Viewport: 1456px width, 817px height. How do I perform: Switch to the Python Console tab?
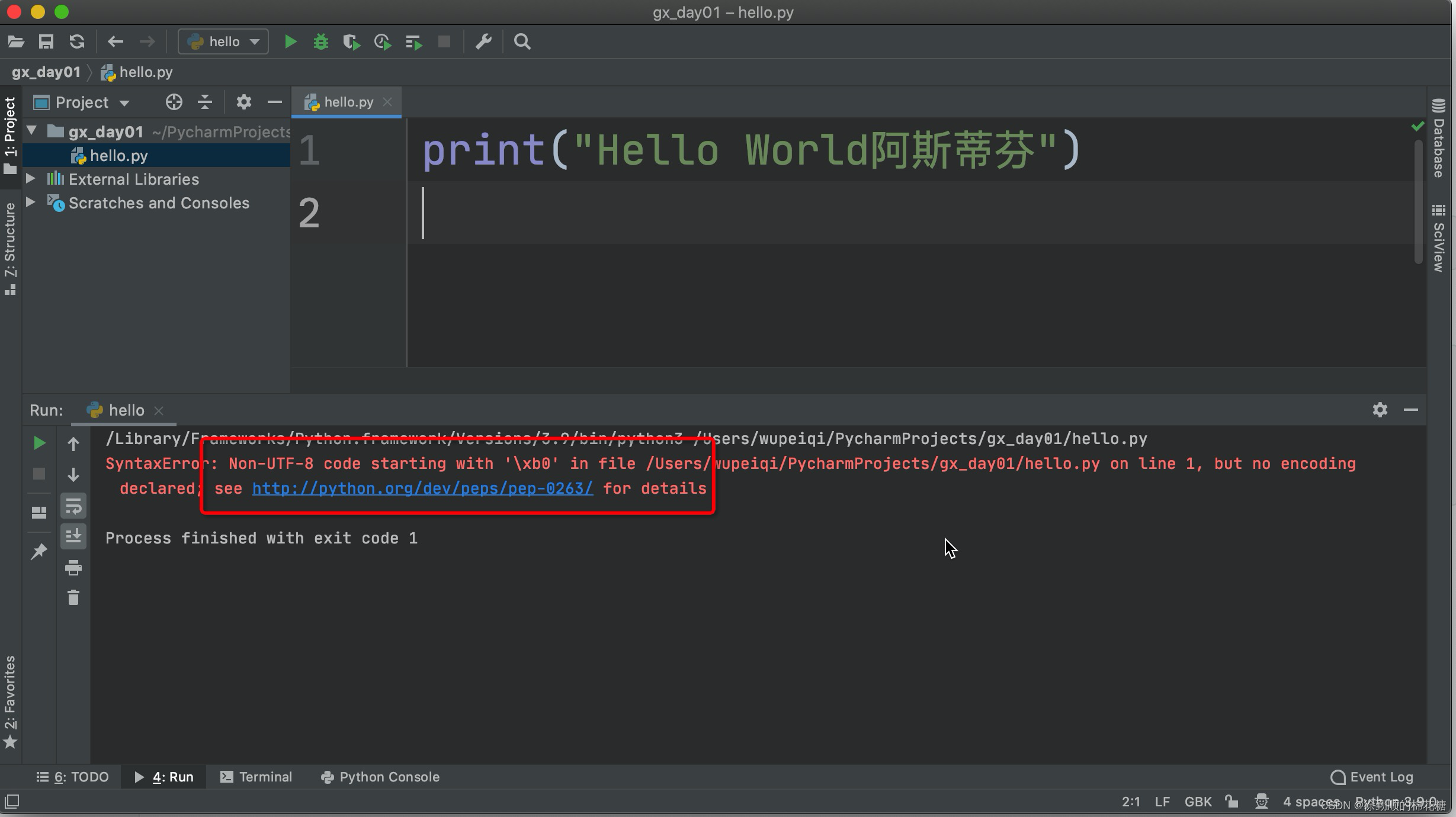pyautogui.click(x=390, y=776)
